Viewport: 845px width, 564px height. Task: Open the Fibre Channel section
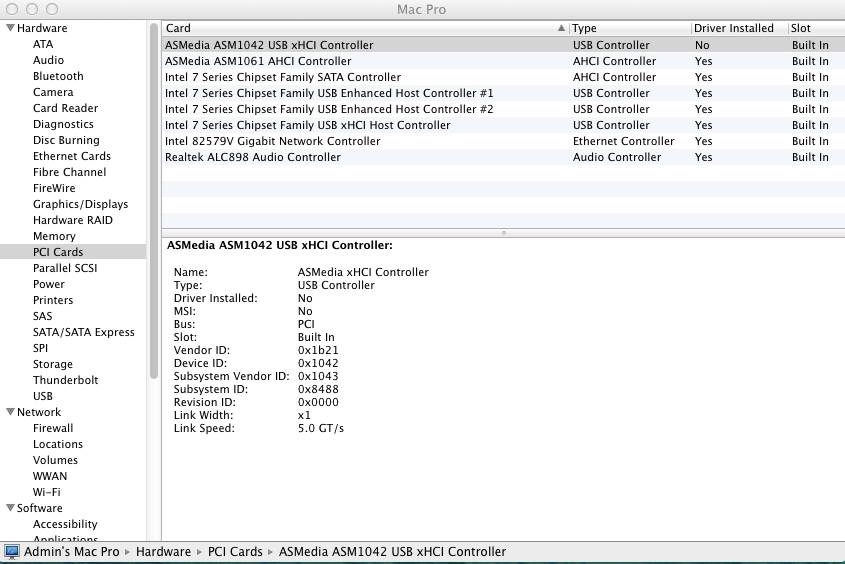pyautogui.click(x=70, y=172)
